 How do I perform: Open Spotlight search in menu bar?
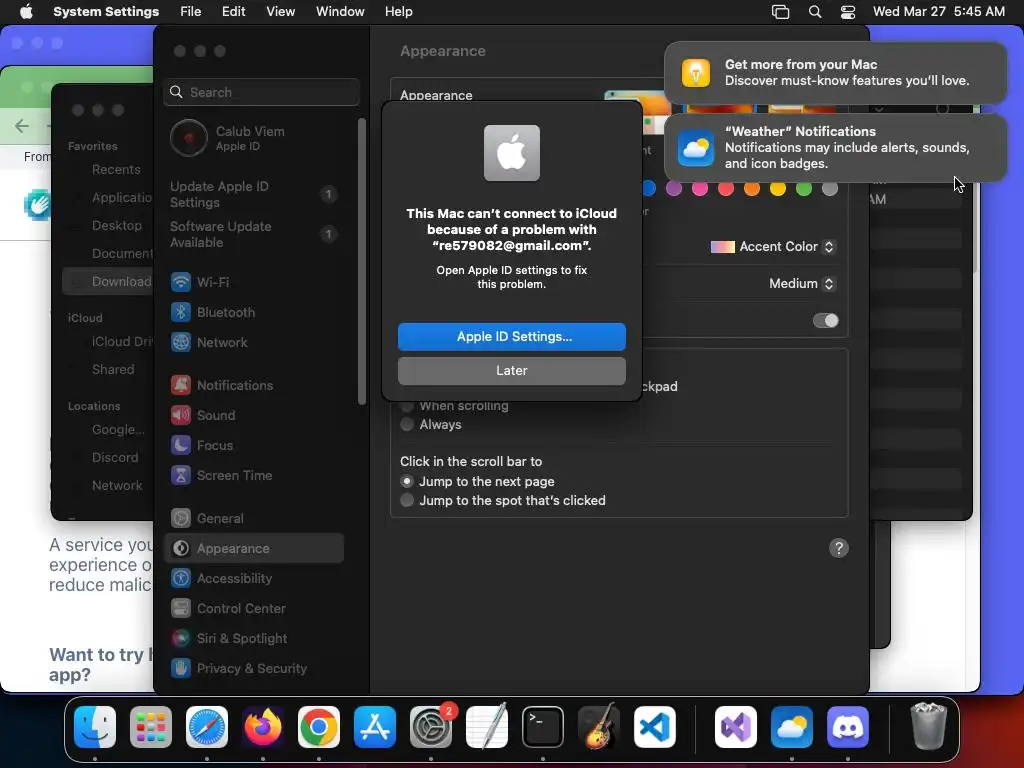[814, 12]
